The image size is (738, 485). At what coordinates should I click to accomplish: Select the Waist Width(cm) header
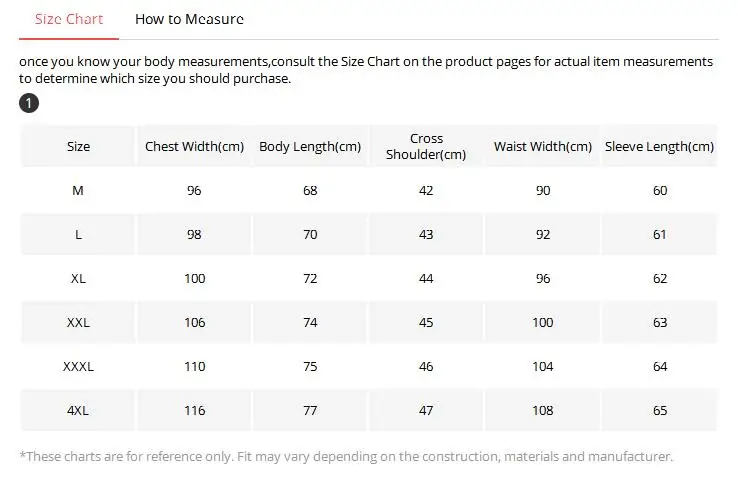click(543, 146)
